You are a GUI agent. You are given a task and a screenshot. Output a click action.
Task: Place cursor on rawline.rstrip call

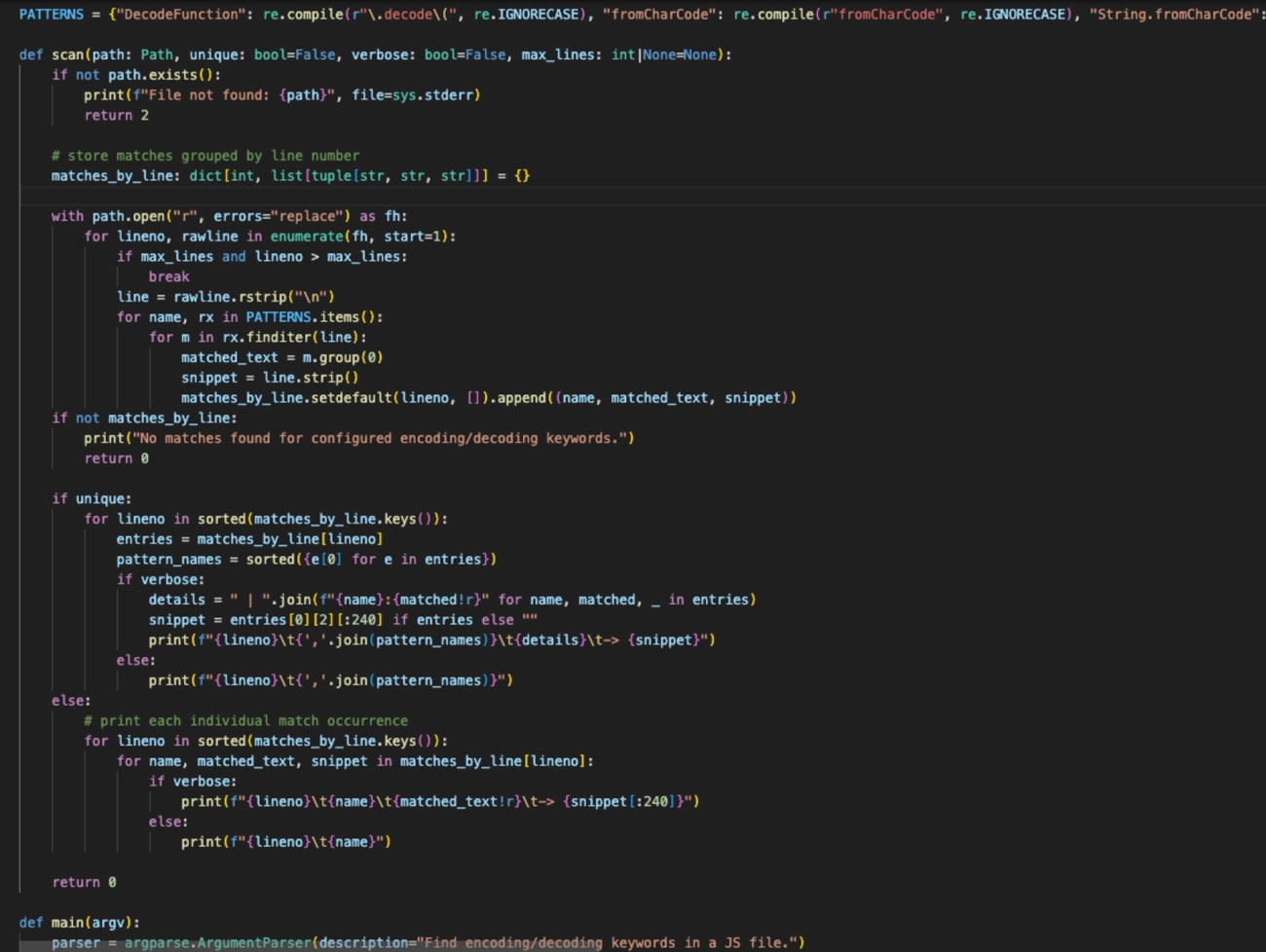coord(244,297)
